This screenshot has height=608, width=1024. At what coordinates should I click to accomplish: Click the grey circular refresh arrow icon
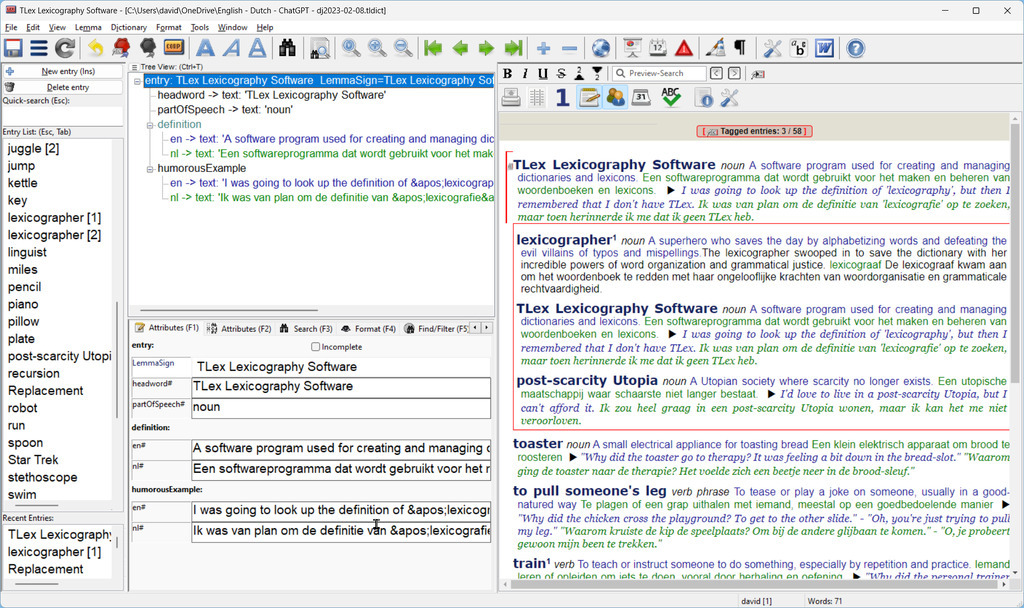pyautogui.click(x=65, y=48)
